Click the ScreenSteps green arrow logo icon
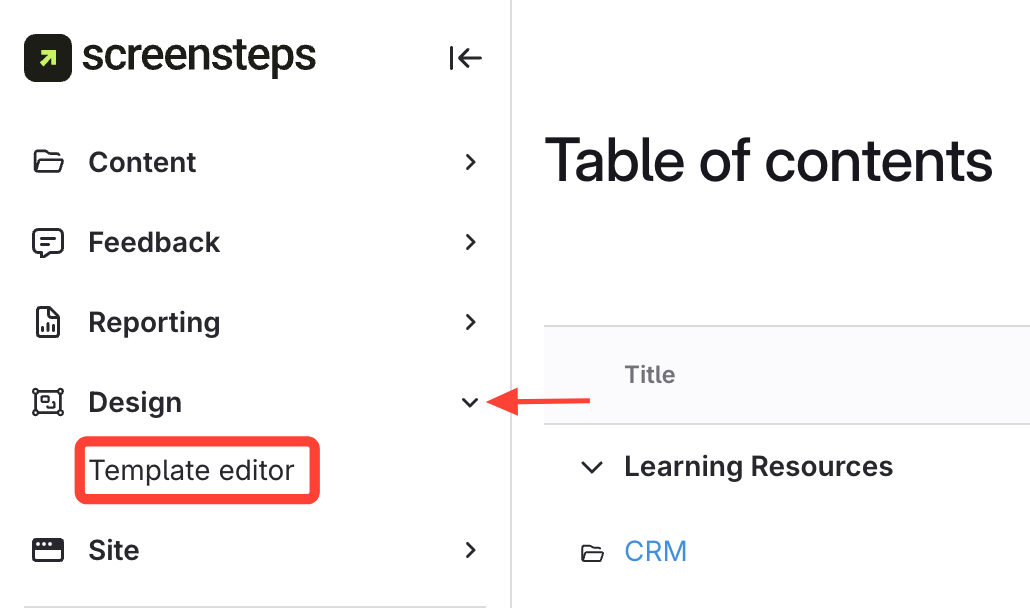Image resolution: width=1030 pixels, height=608 pixels. 48,58
